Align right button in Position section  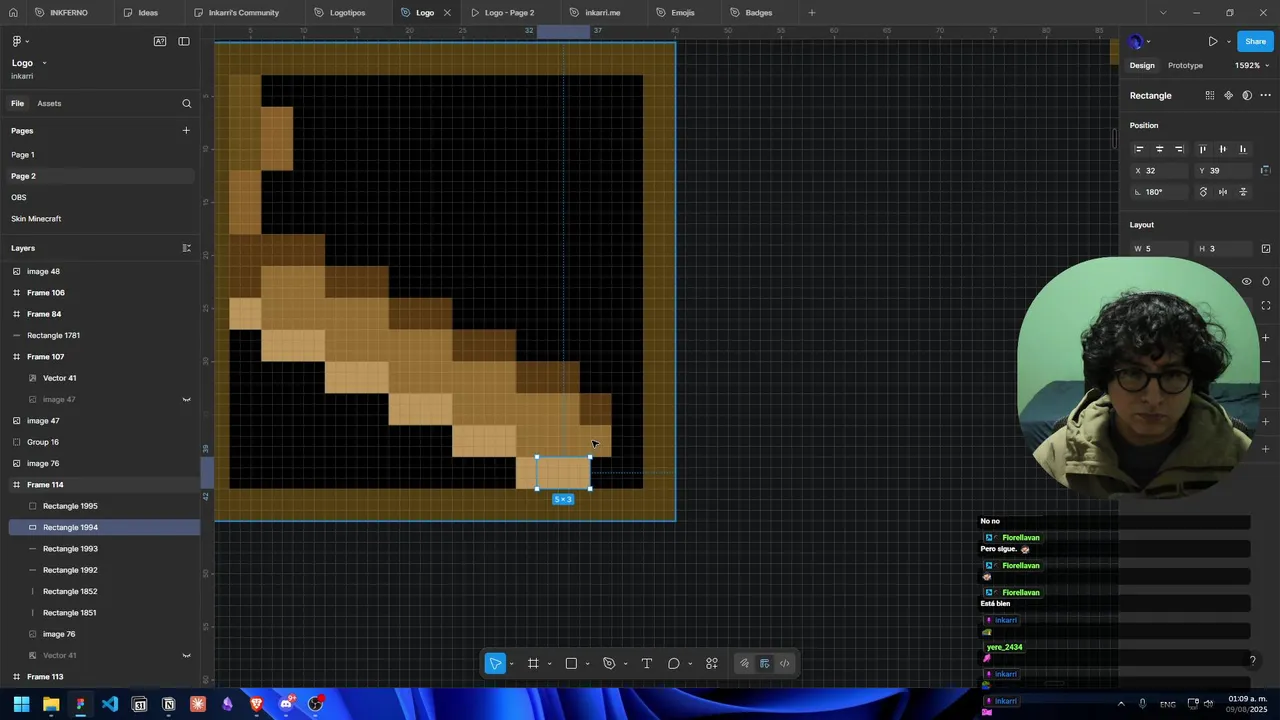coord(1179,149)
